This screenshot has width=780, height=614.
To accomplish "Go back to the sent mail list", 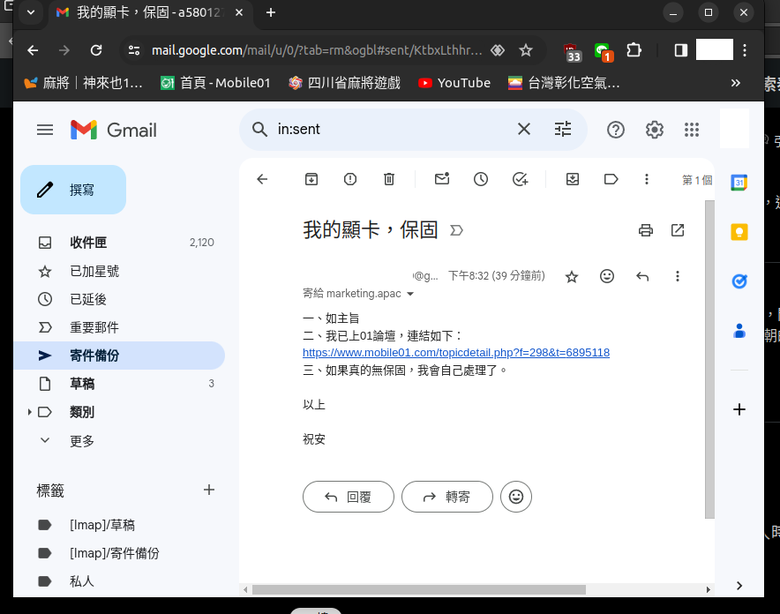I will point(262,179).
